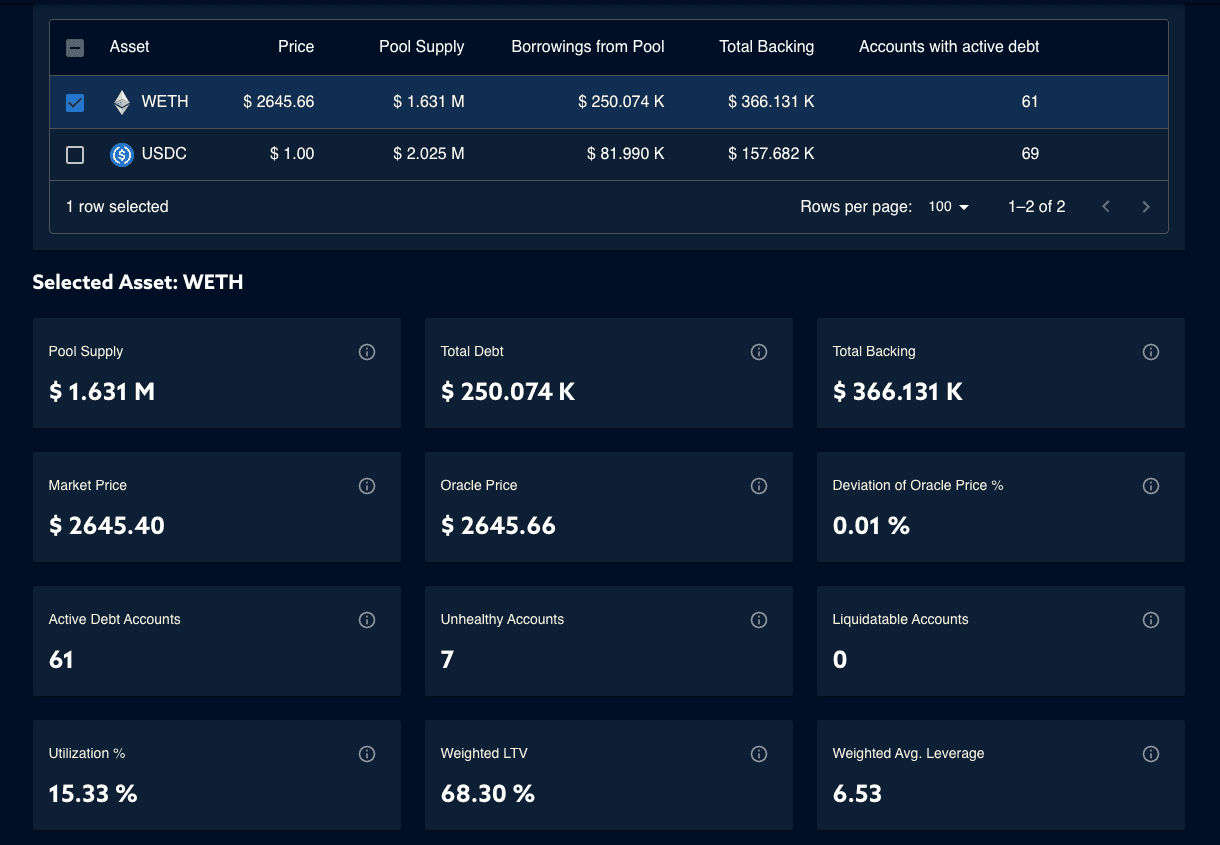Click the info icon on Total Backing card
This screenshot has height=845, width=1220.
[x=1151, y=352]
